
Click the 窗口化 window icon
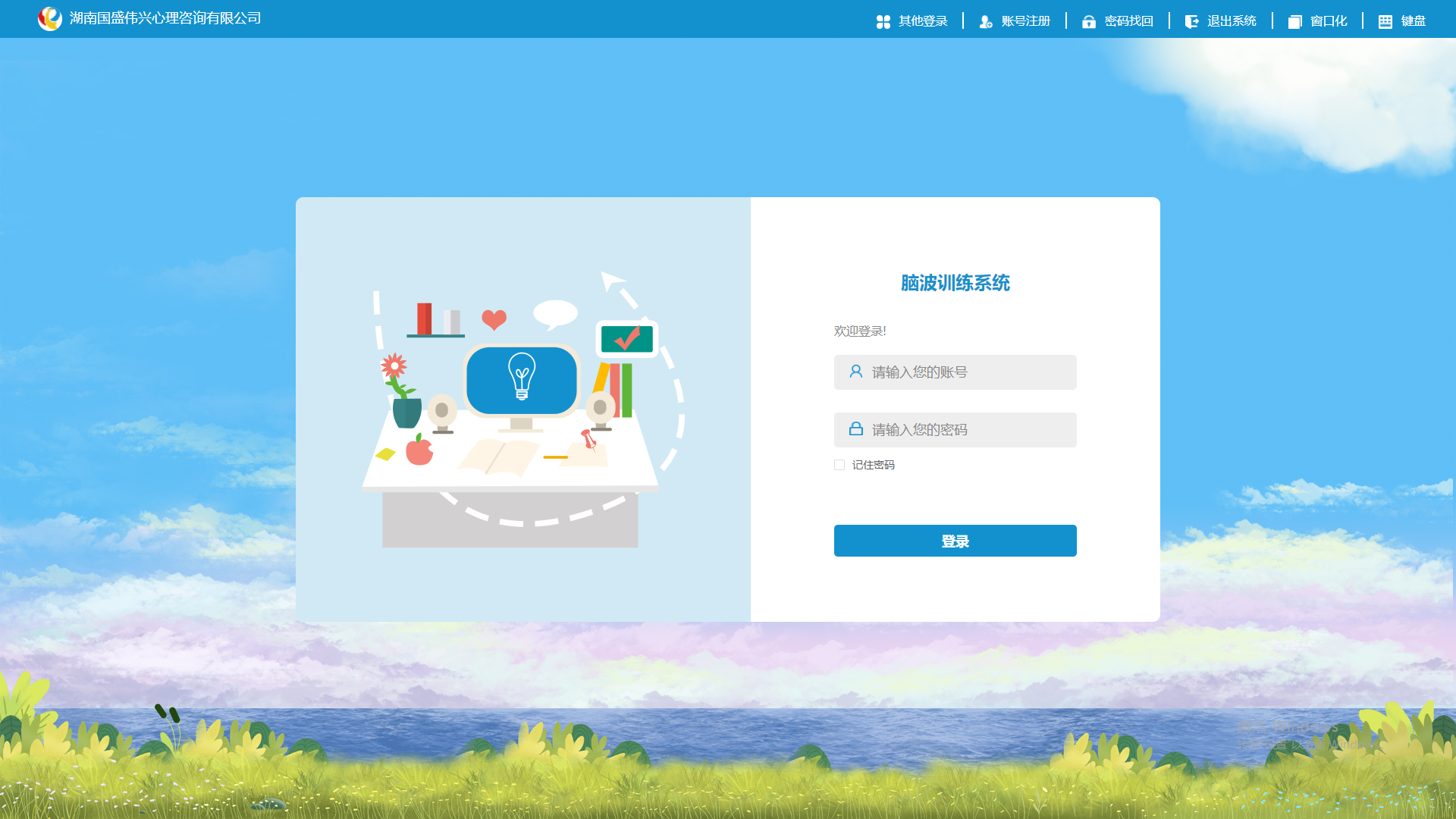click(x=1294, y=22)
